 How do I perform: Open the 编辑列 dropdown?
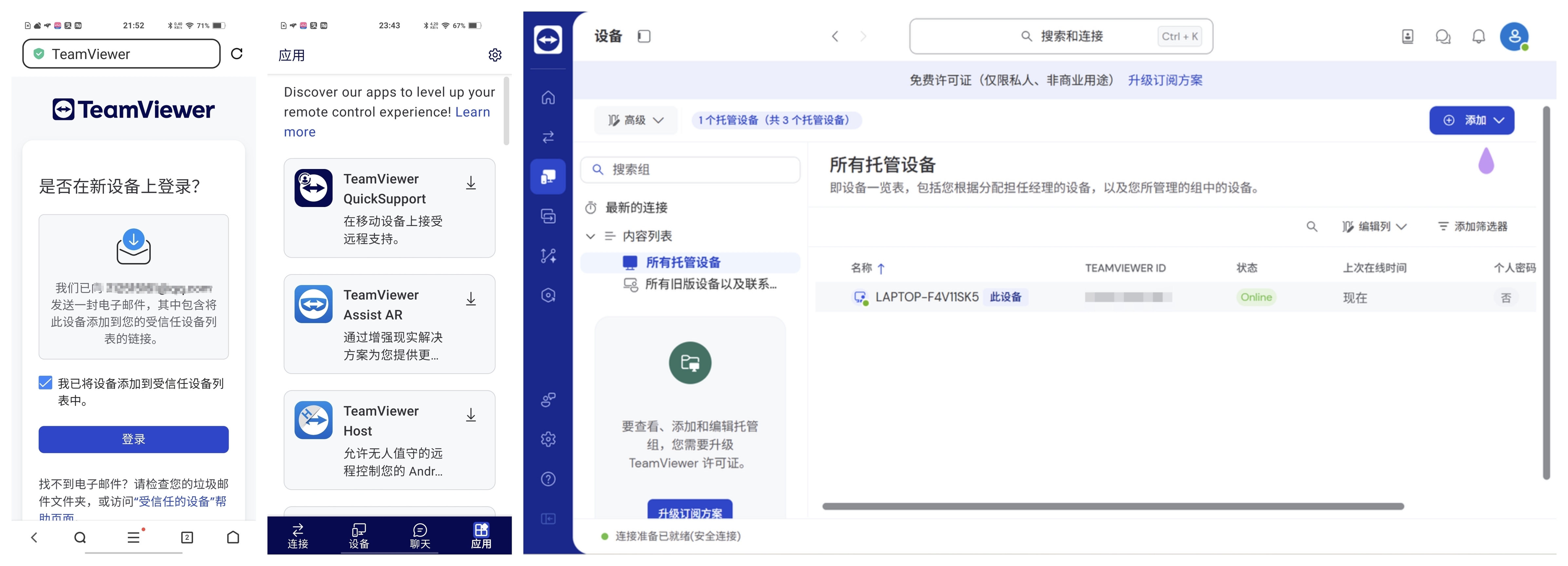[1374, 226]
